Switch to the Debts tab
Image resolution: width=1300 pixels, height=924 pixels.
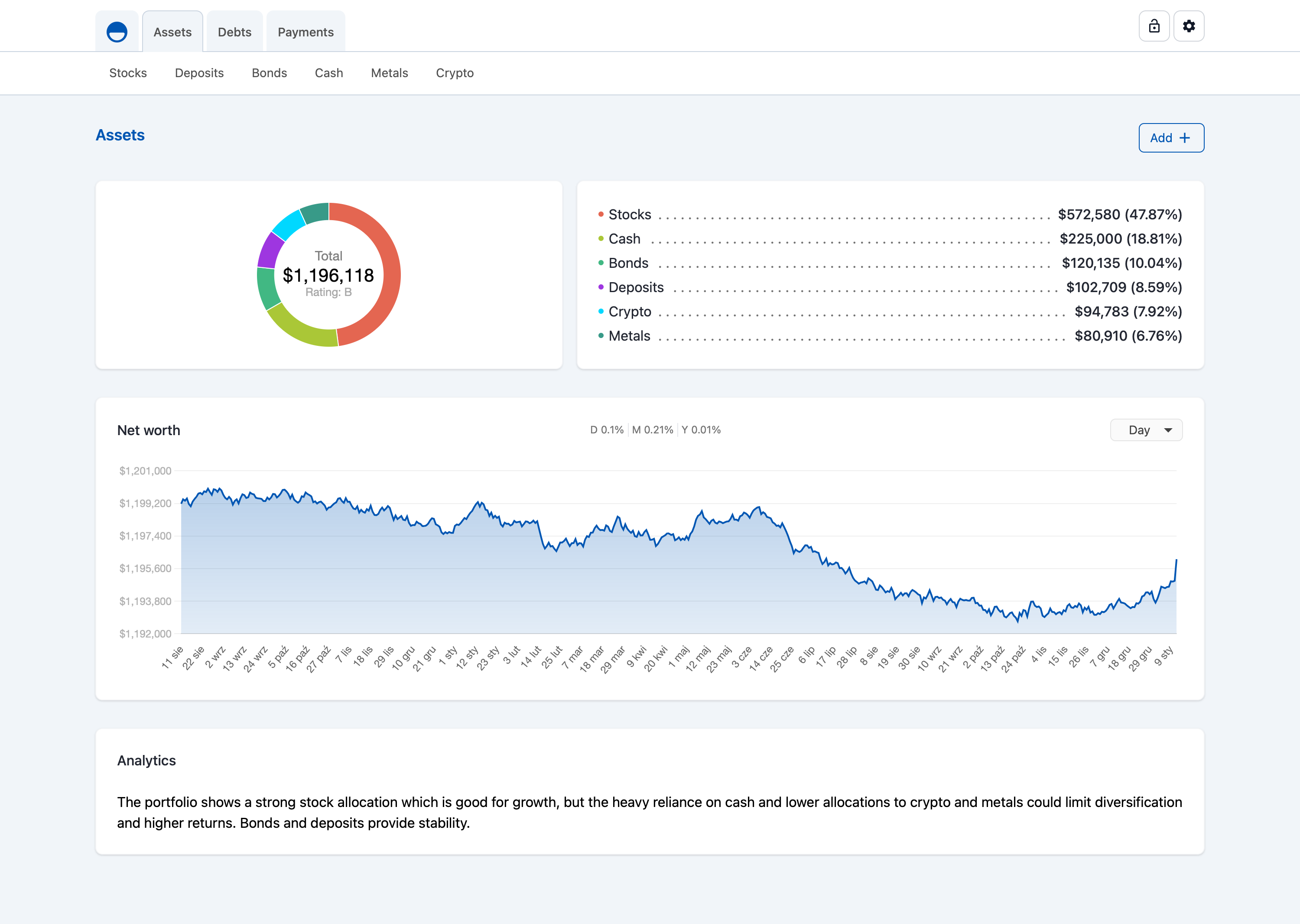coord(234,32)
